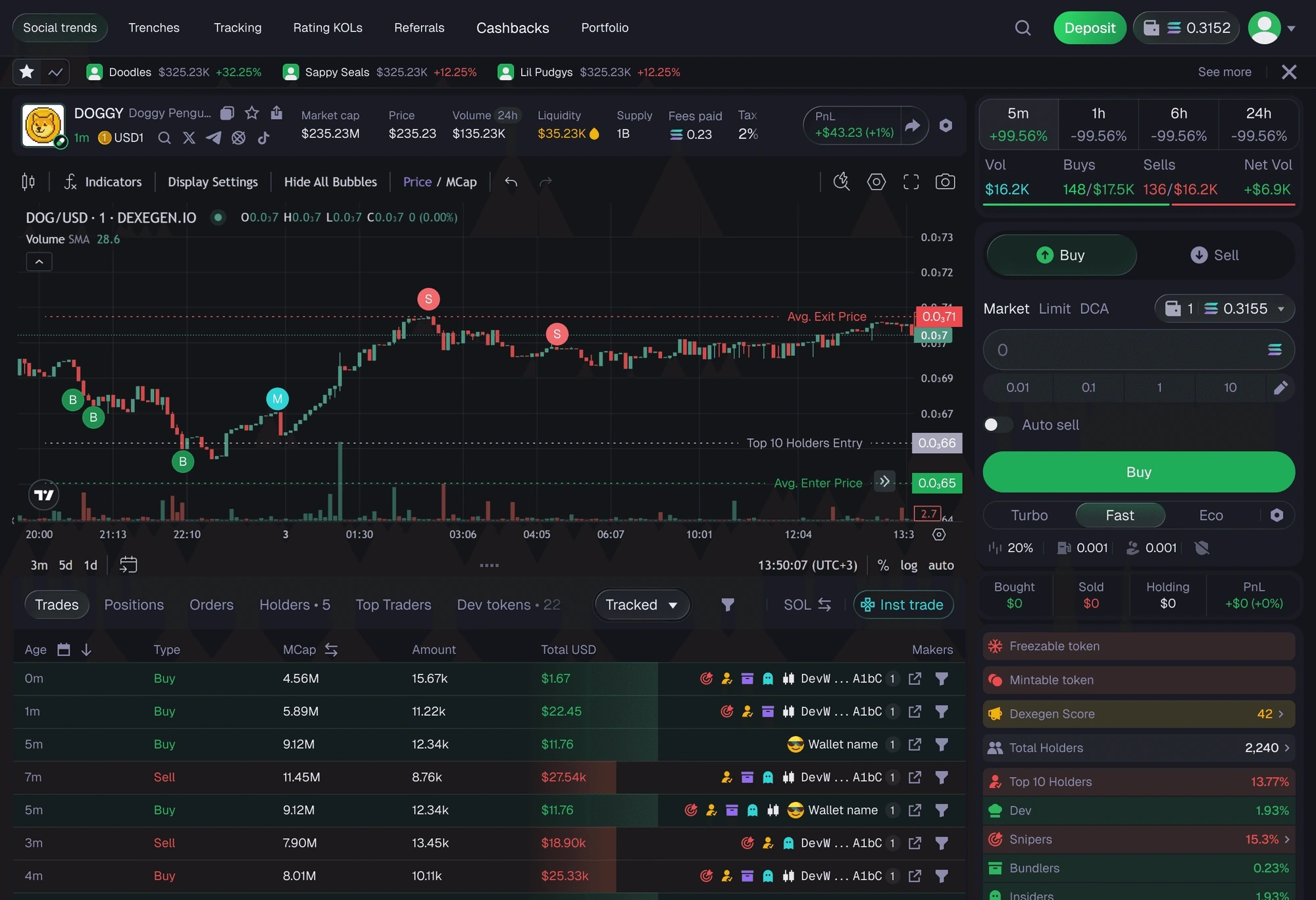1316x900 pixels.
Task: Add DOGGY to favorites star icon
Action: pos(252,113)
